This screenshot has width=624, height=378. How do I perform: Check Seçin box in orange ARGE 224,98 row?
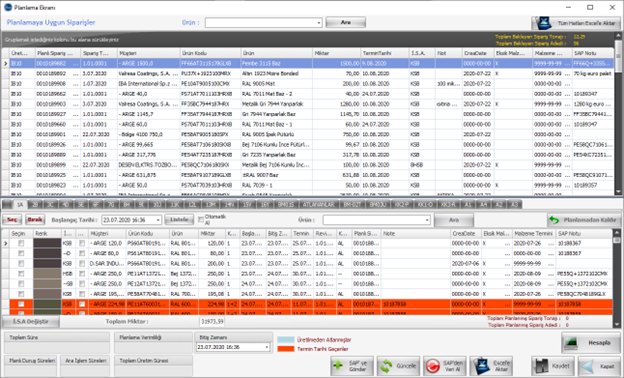coord(21,304)
